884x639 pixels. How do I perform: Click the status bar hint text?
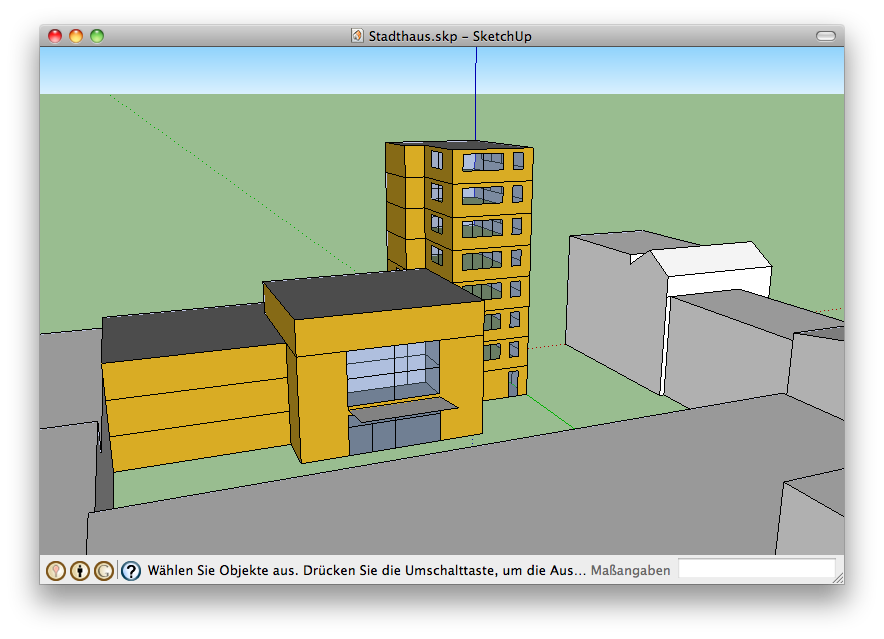click(366, 571)
